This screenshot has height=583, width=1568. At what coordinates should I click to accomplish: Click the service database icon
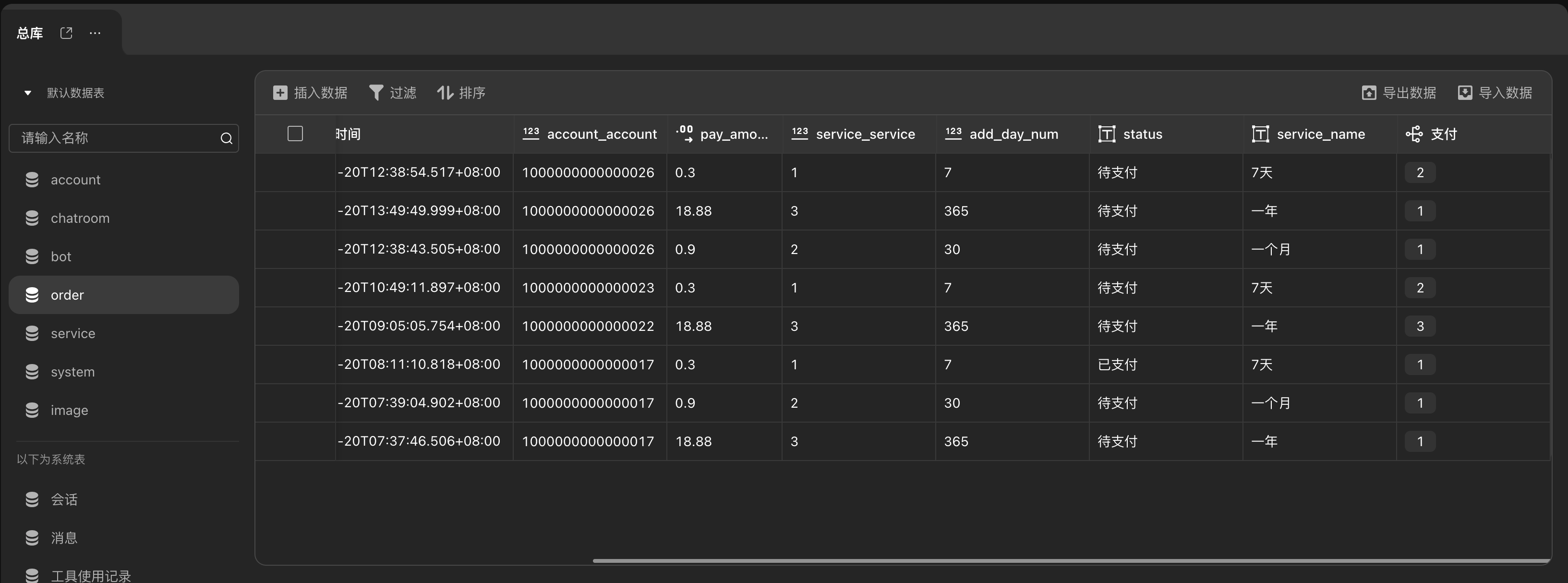[32, 333]
